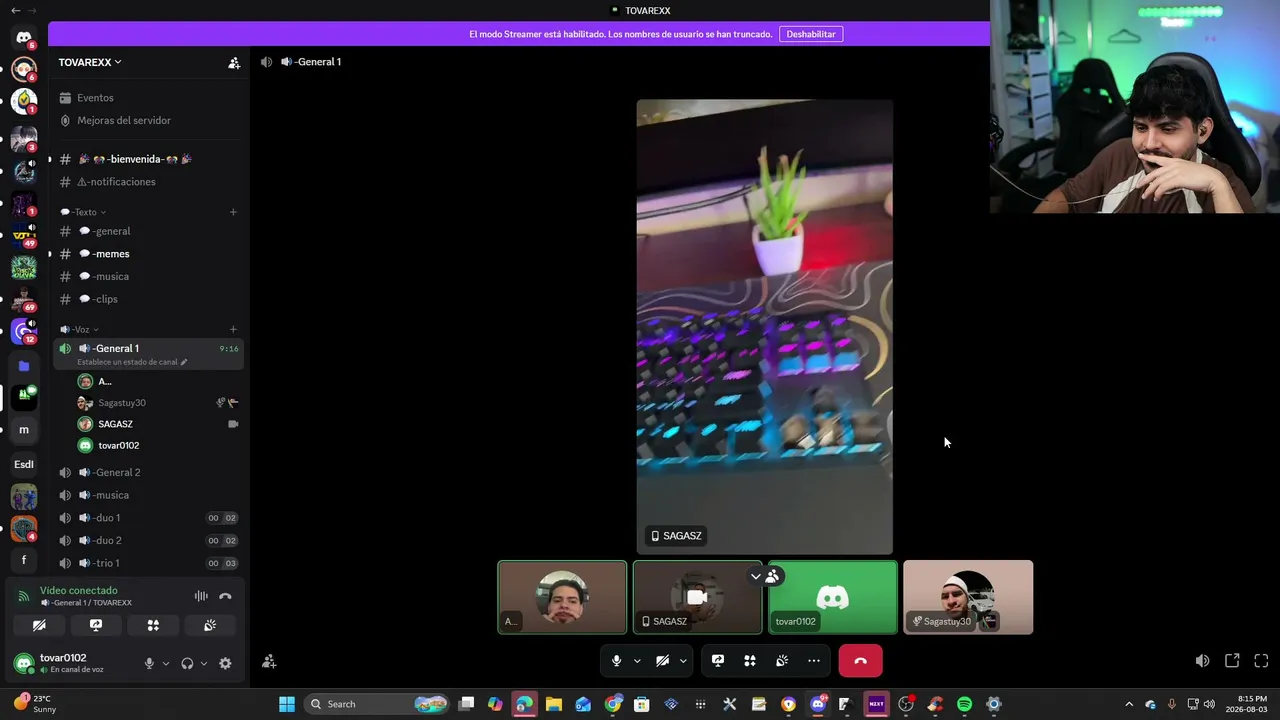Viewport: 1280px width, 720px height.
Task: Open the soundboard from call bar
Action: click(x=782, y=661)
